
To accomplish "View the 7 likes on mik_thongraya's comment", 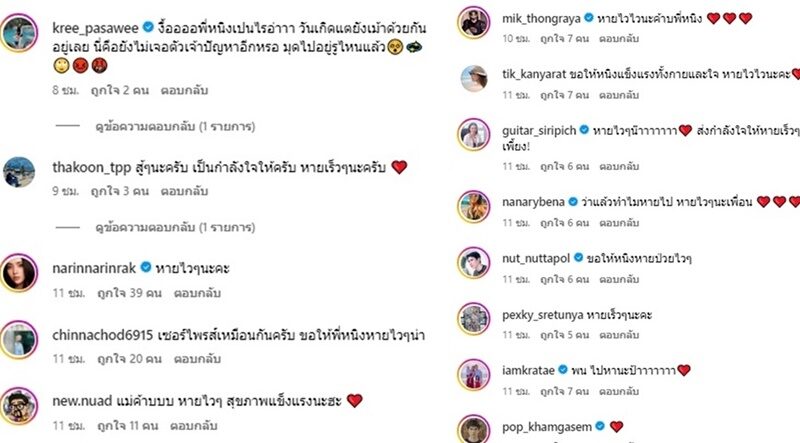I will (564, 39).
